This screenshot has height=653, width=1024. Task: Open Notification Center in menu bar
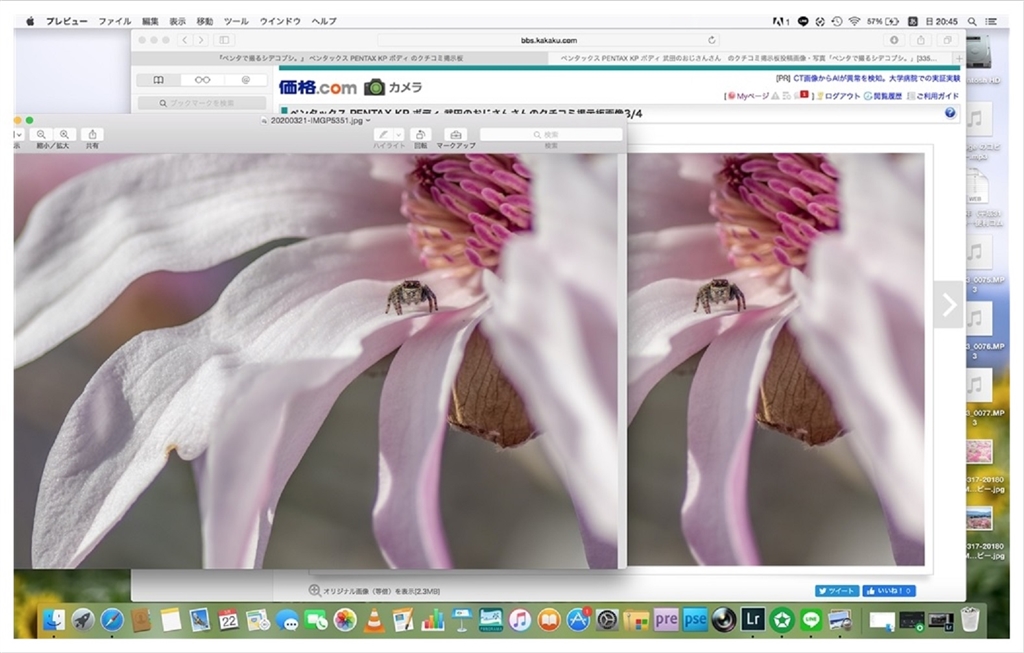click(991, 22)
